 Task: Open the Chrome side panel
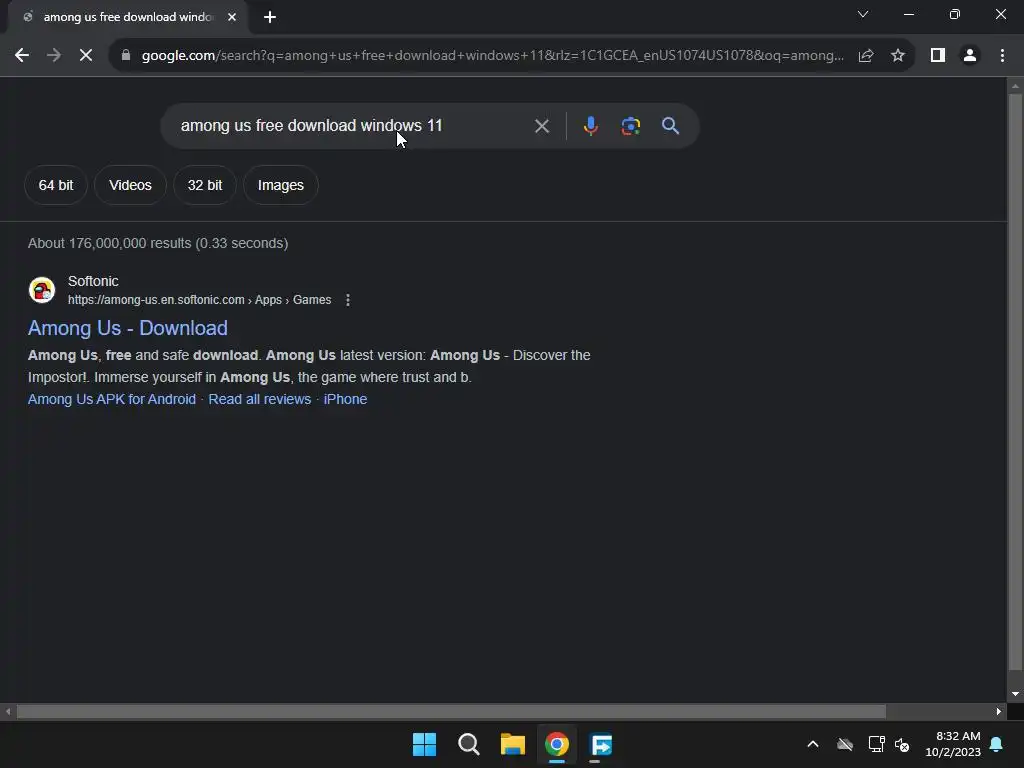(938, 56)
